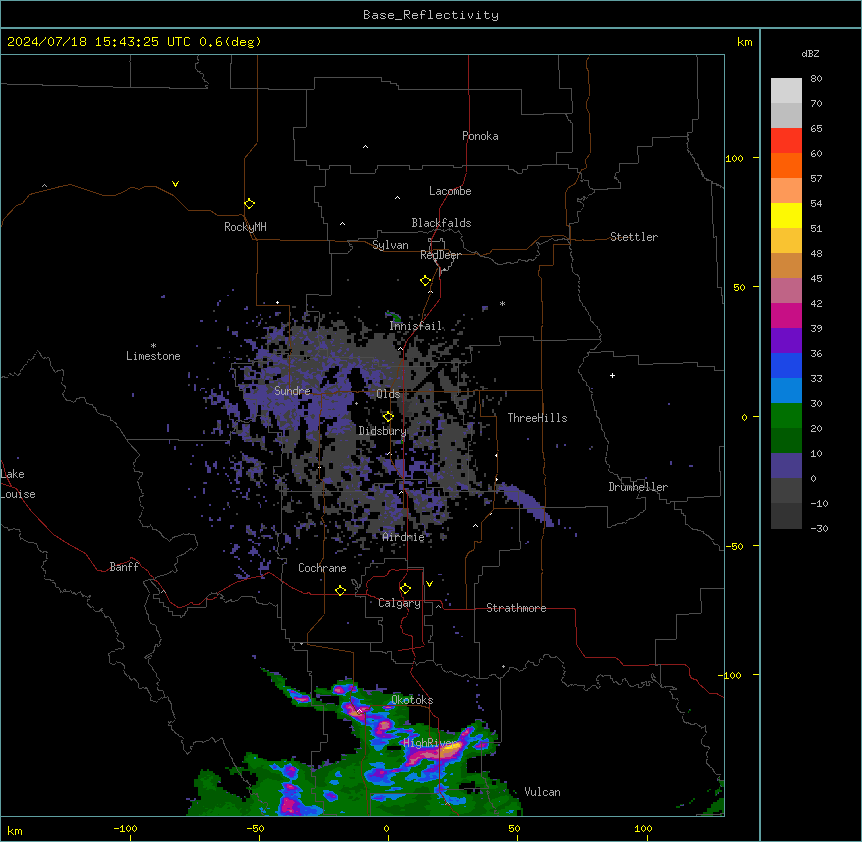The image size is (862, 842).
Task: Click the Base_Reflectivity title text
Action: pyautogui.click(x=431, y=15)
